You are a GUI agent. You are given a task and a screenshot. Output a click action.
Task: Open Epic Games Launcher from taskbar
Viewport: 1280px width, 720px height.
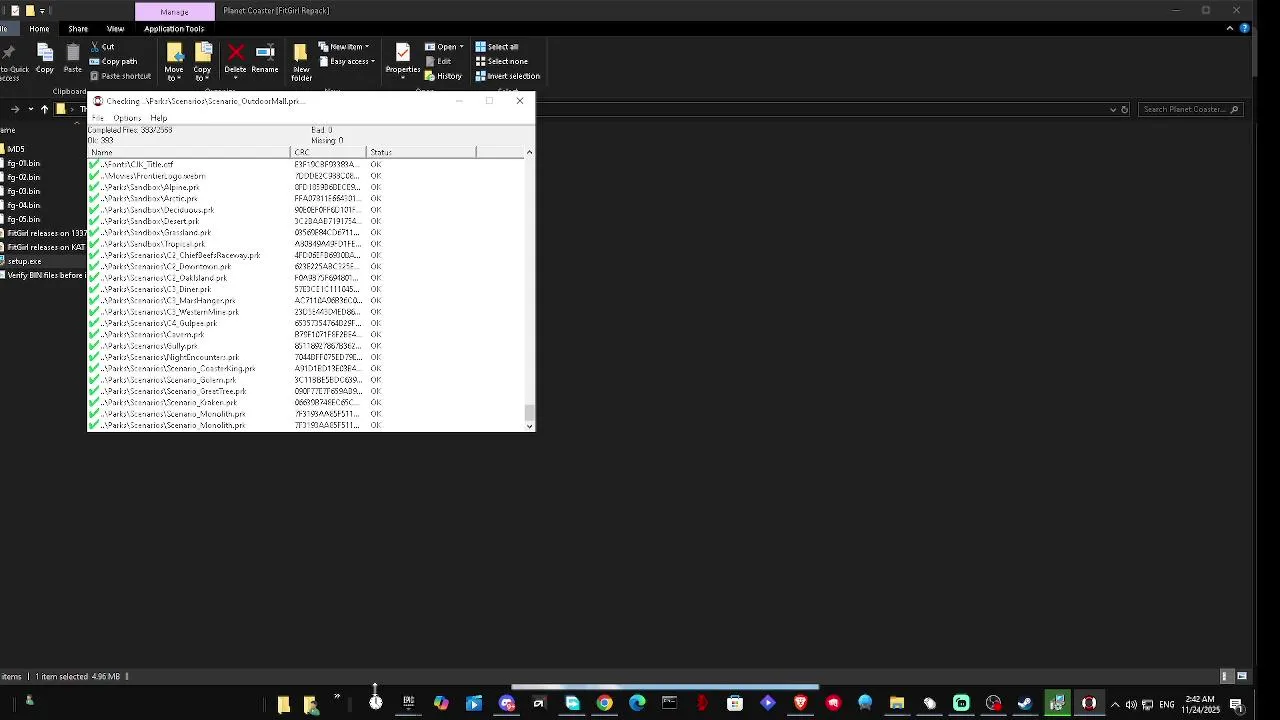click(408, 703)
